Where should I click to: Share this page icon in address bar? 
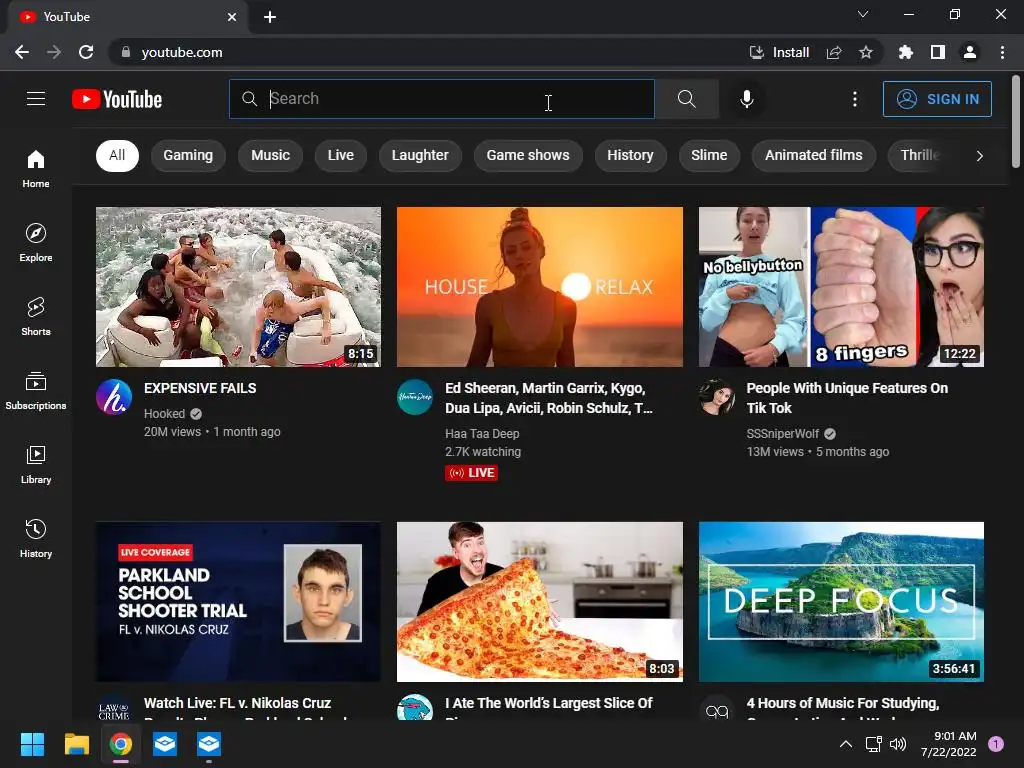(834, 52)
